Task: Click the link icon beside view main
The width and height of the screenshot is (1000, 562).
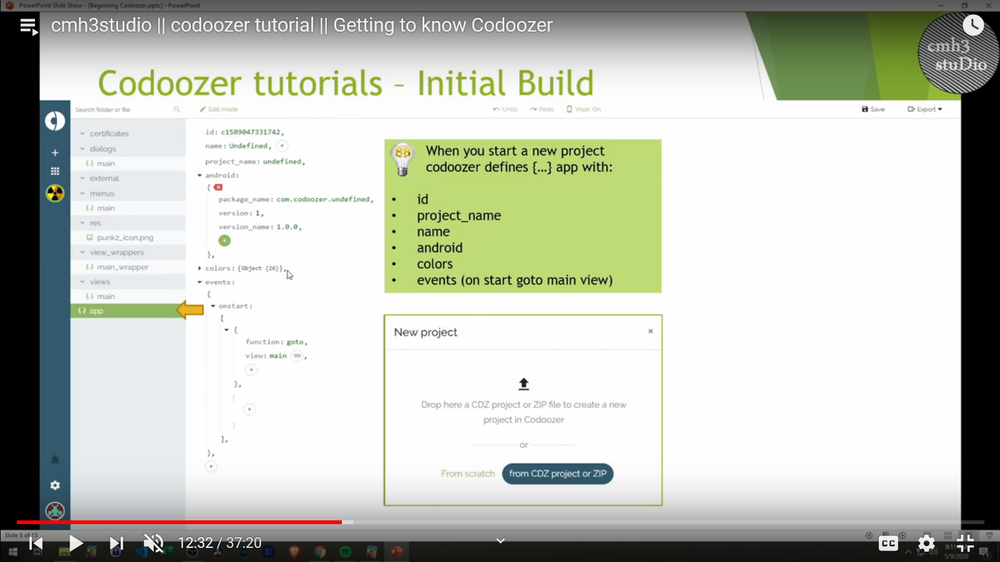Action: pyautogui.click(x=297, y=356)
